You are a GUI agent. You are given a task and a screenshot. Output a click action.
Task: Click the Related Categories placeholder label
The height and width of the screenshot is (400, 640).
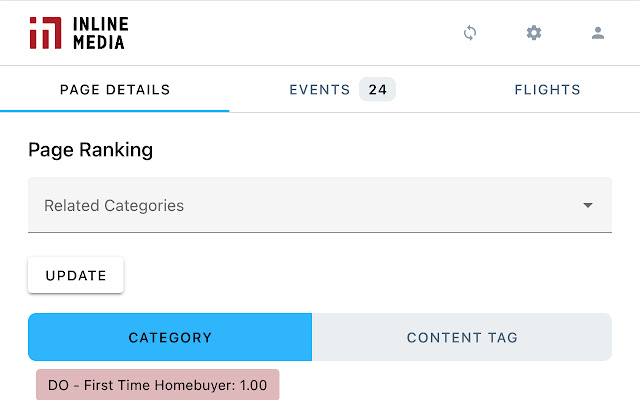114,206
